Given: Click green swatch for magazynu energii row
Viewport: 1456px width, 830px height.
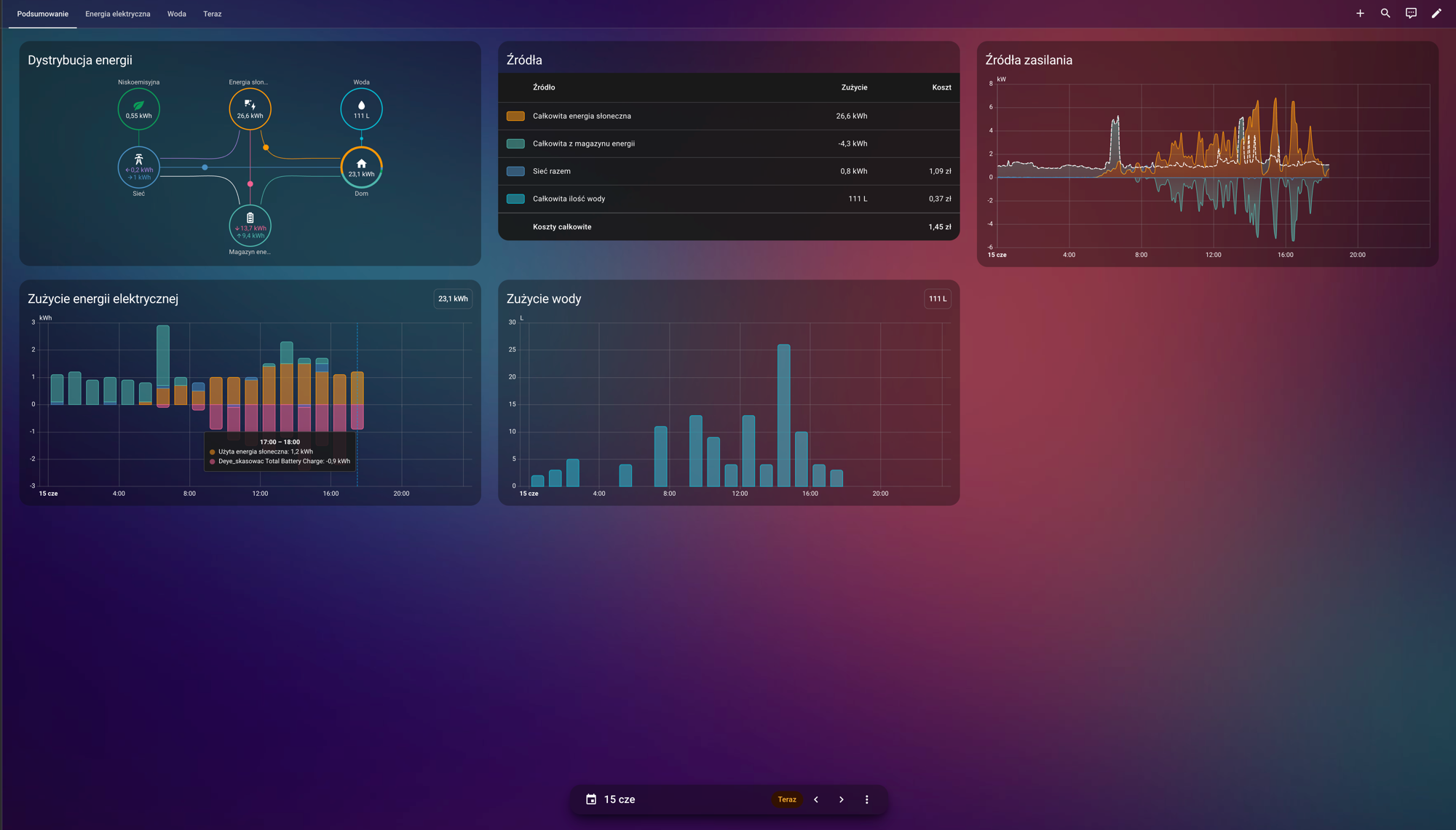Looking at the screenshot, I should tap(515, 143).
